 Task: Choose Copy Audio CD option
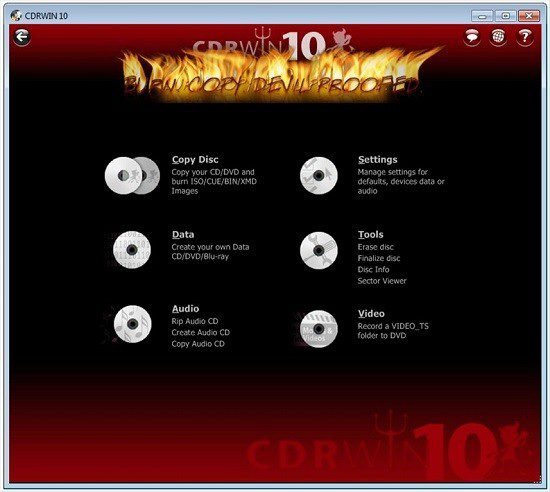coord(198,344)
